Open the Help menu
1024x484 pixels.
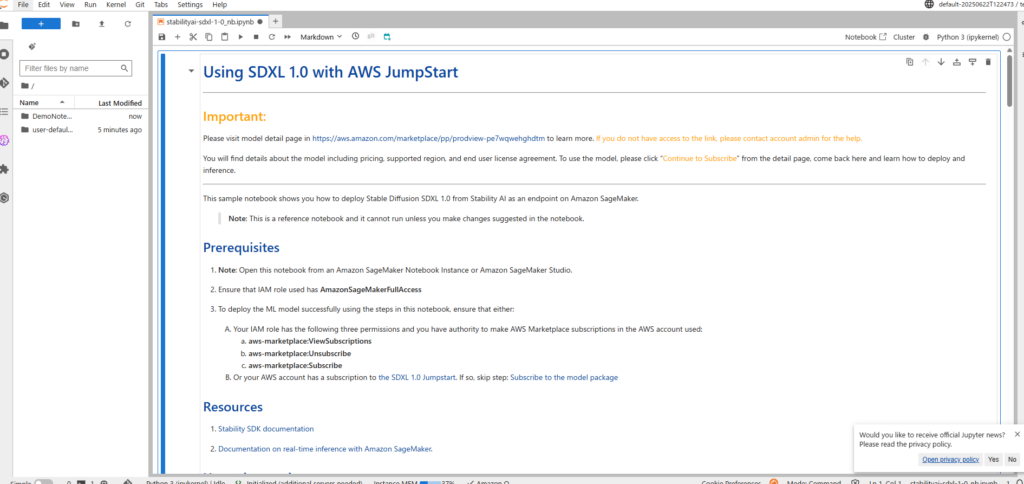point(220,4)
